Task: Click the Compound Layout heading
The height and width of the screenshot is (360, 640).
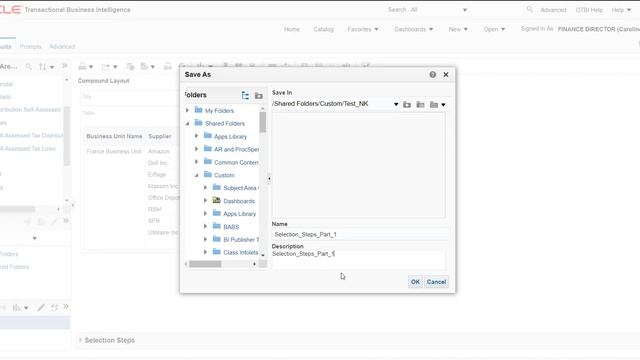Action: coord(103,81)
